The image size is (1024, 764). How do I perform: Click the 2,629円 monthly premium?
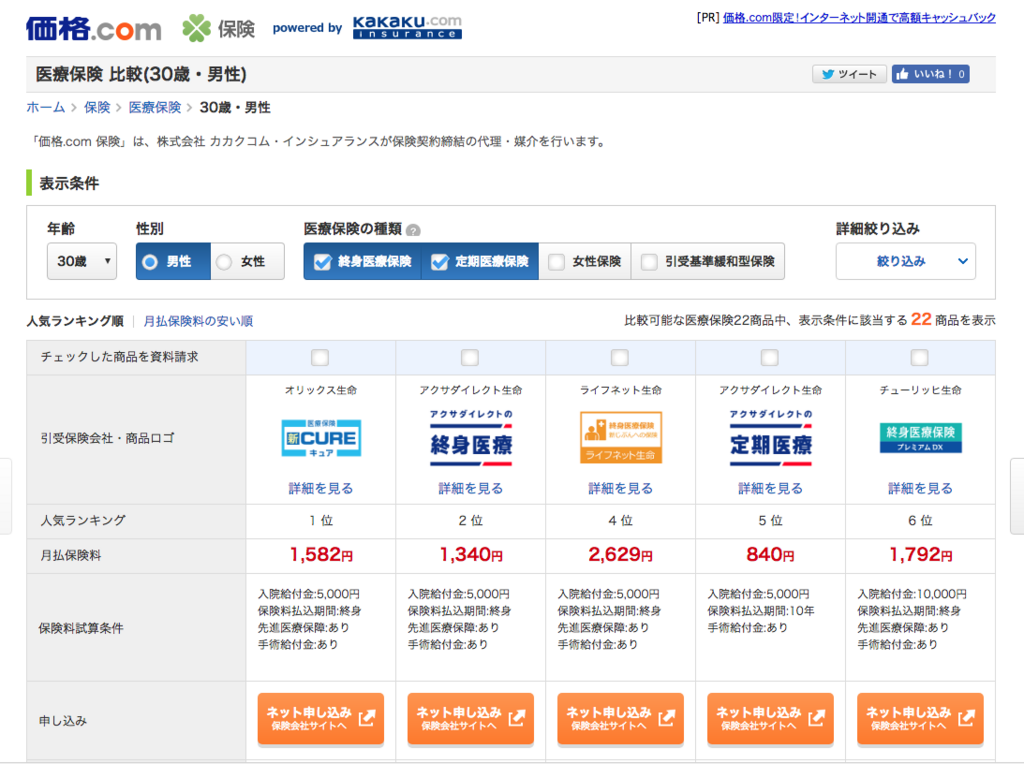click(x=620, y=555)
